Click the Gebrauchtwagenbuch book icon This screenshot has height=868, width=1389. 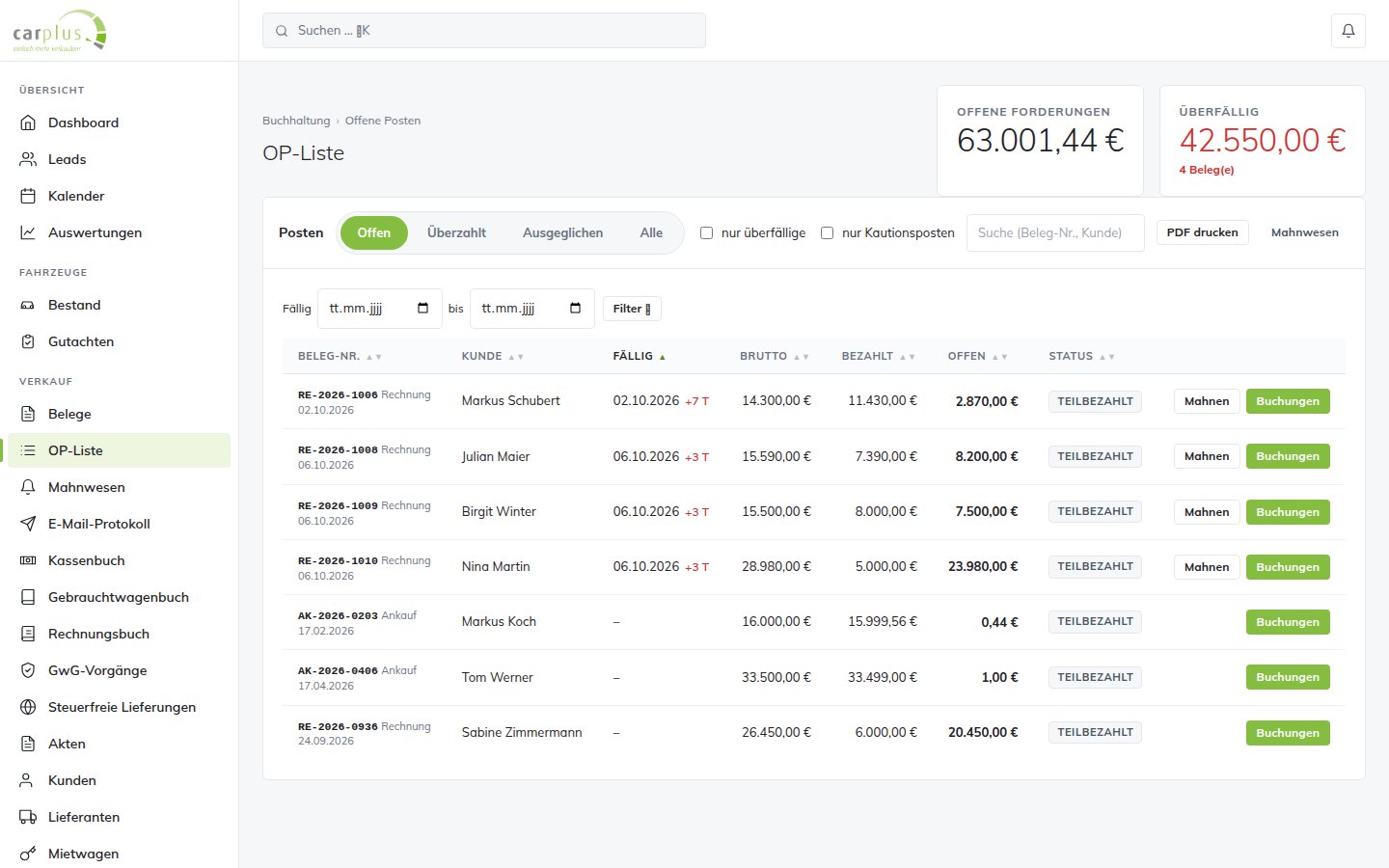pyautogui.click(x=28, y=597)
